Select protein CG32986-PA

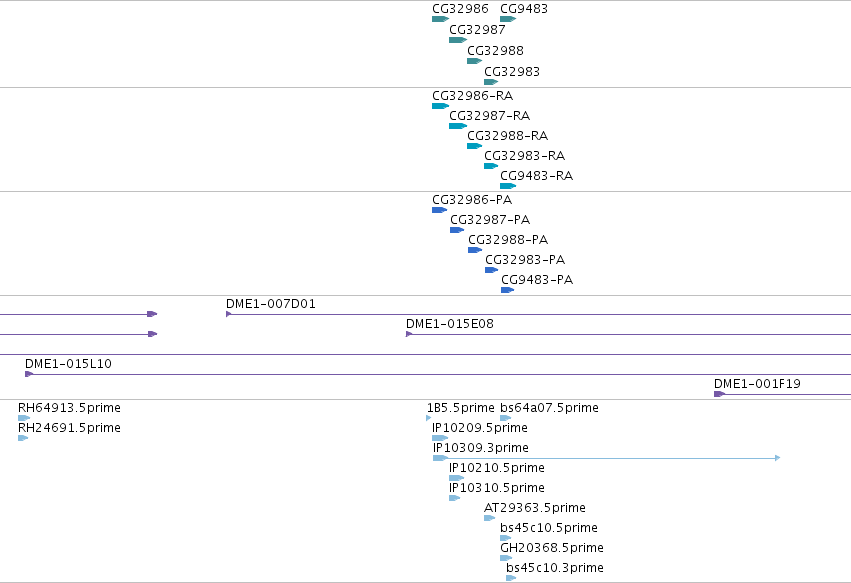click(x=472, y=200)
